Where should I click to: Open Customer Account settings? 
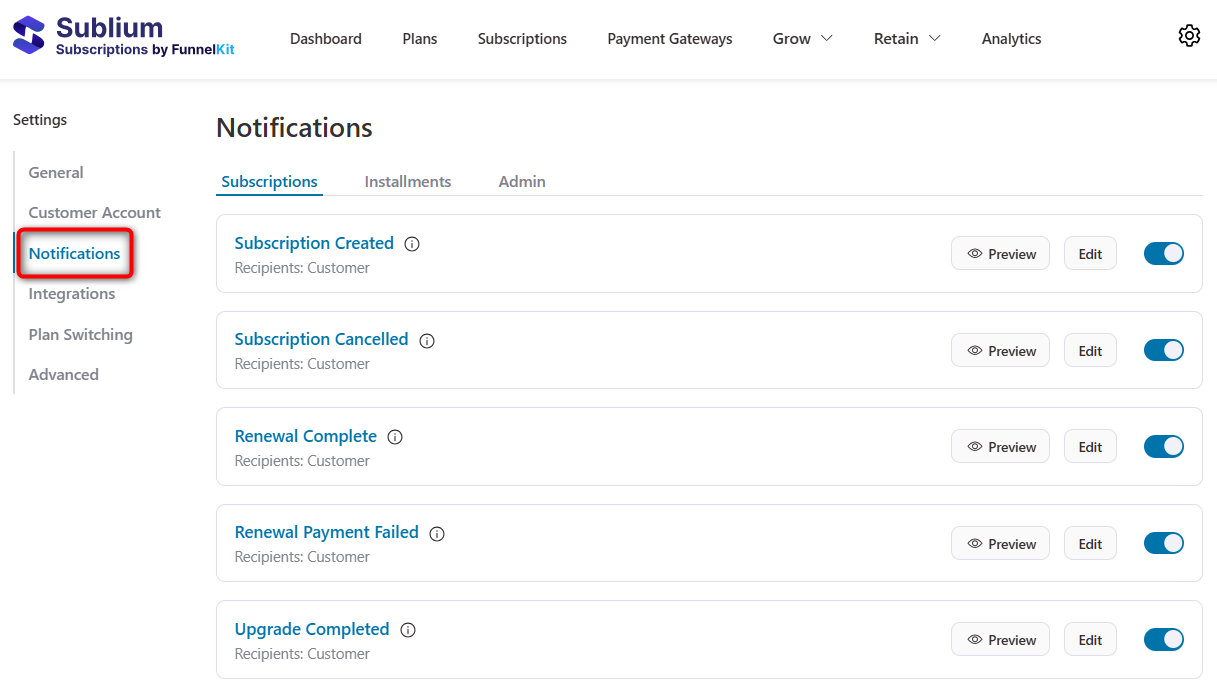(x=94, y=213)
